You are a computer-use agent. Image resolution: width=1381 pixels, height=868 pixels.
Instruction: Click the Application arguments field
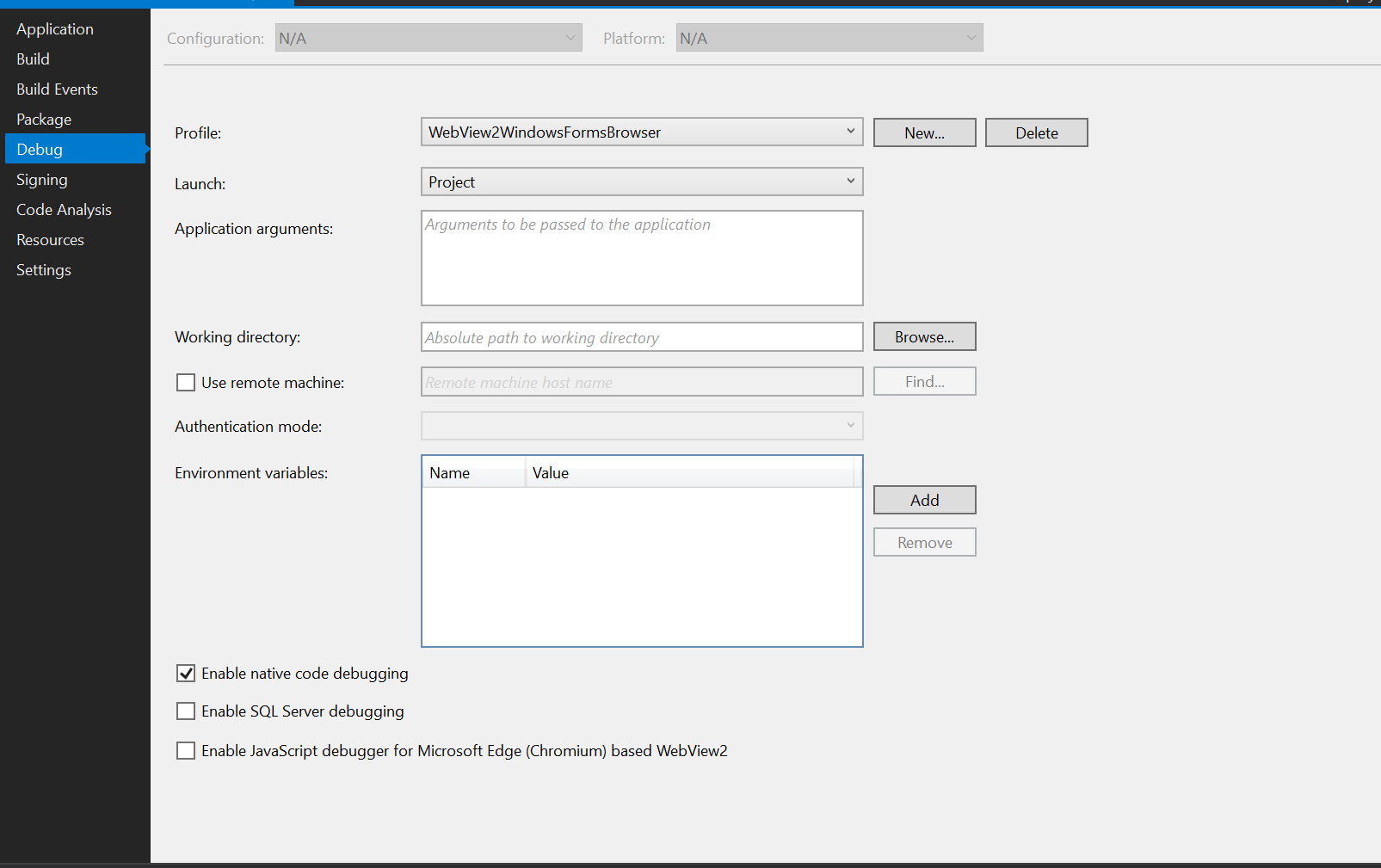[641, 257]
